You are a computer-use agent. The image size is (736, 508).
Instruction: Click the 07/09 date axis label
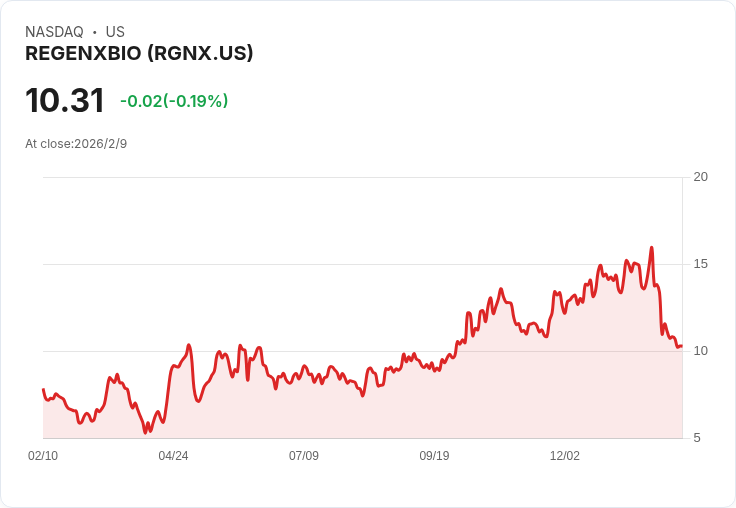click(x=304, y=455)
